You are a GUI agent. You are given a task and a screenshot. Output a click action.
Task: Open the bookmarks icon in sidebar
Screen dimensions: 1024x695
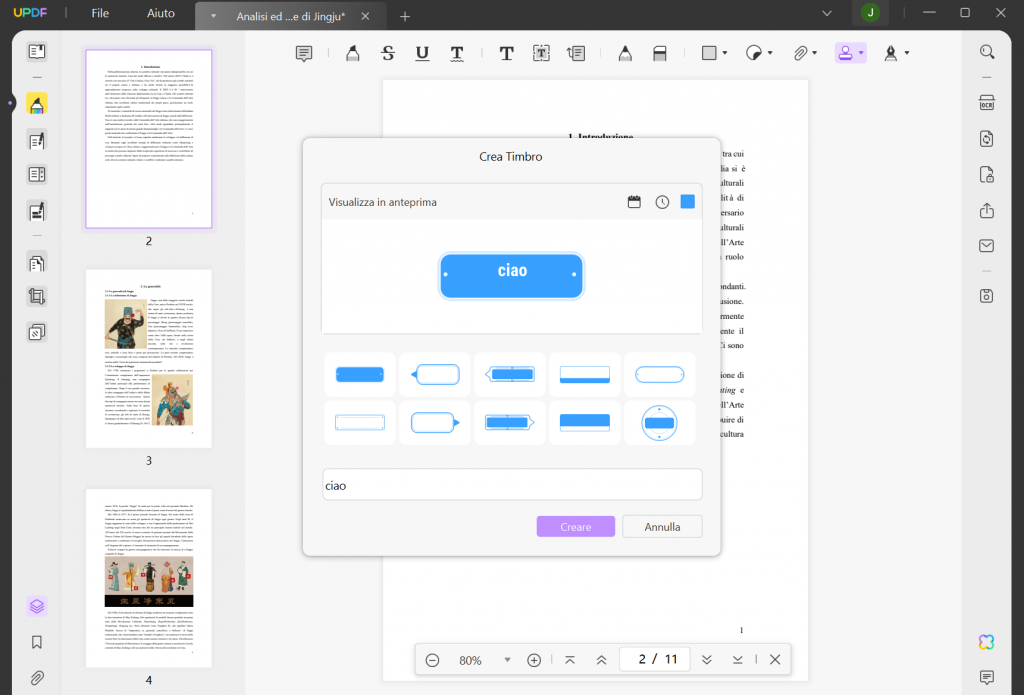(x=37, y=642)
